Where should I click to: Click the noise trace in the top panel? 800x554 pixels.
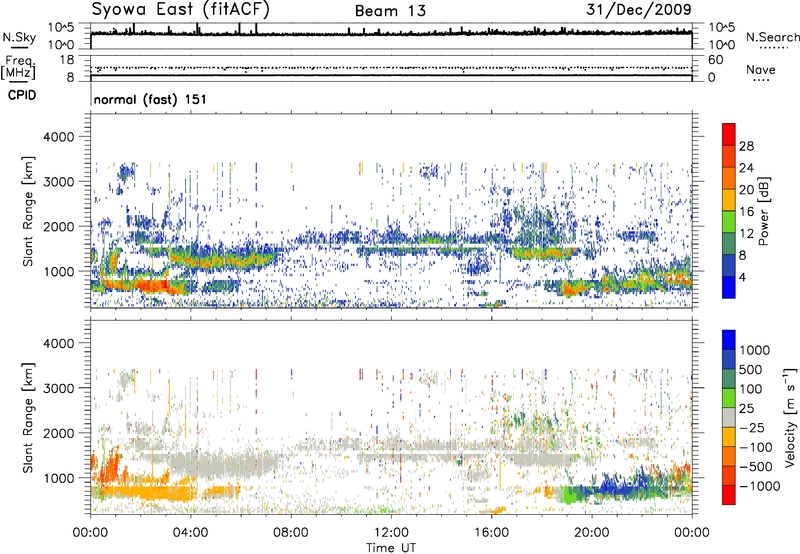tap(391, 33)
